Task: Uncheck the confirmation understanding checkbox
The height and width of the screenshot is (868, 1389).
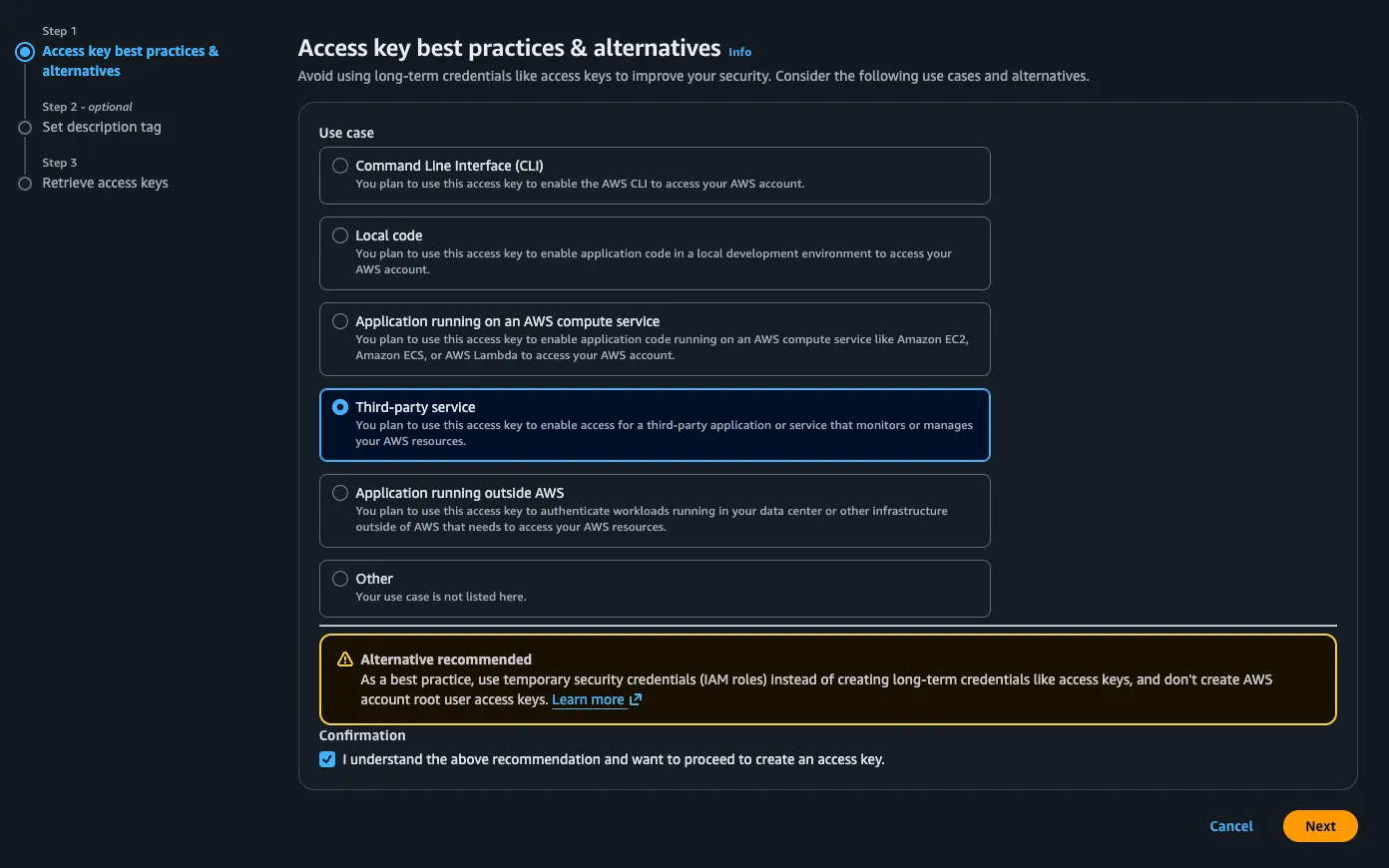Action: pyautogui.click(x=327, y=759)
